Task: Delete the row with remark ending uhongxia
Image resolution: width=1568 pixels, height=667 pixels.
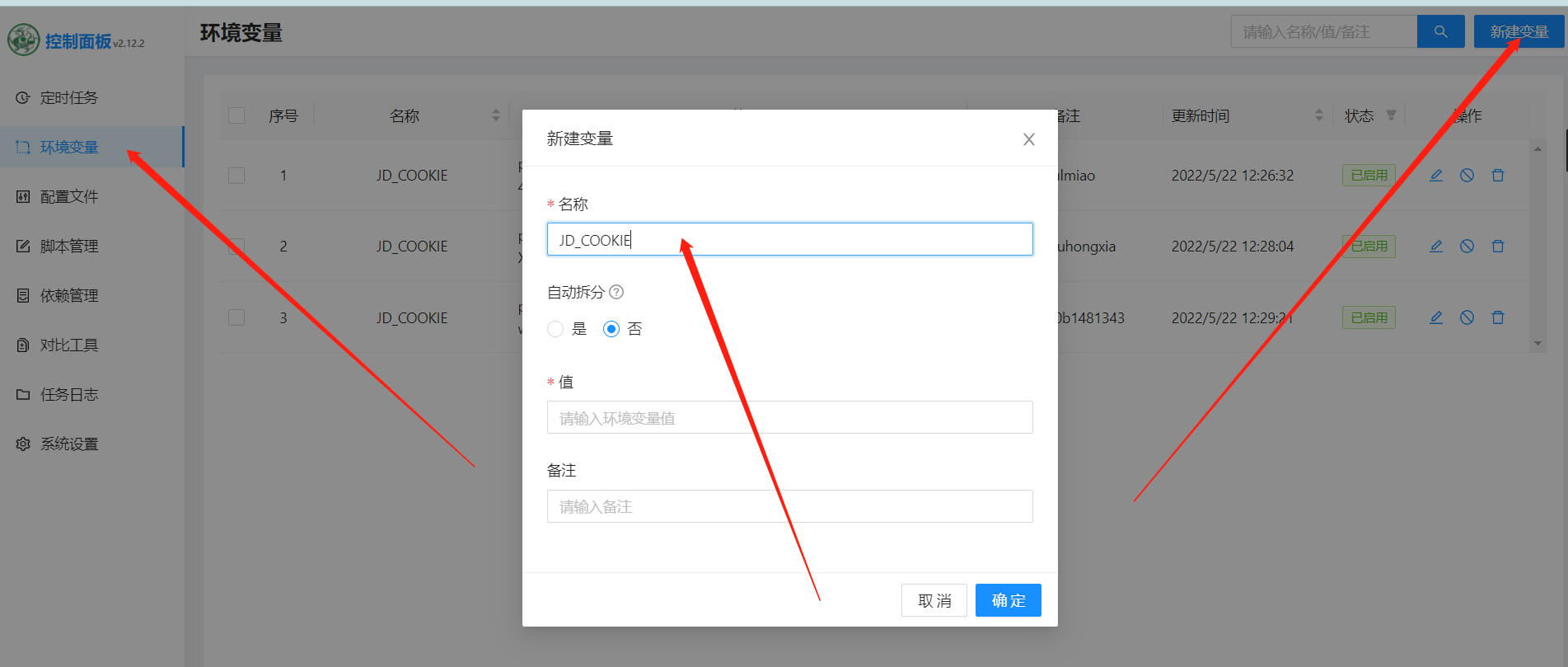Action: click(x=1498, y=246)
